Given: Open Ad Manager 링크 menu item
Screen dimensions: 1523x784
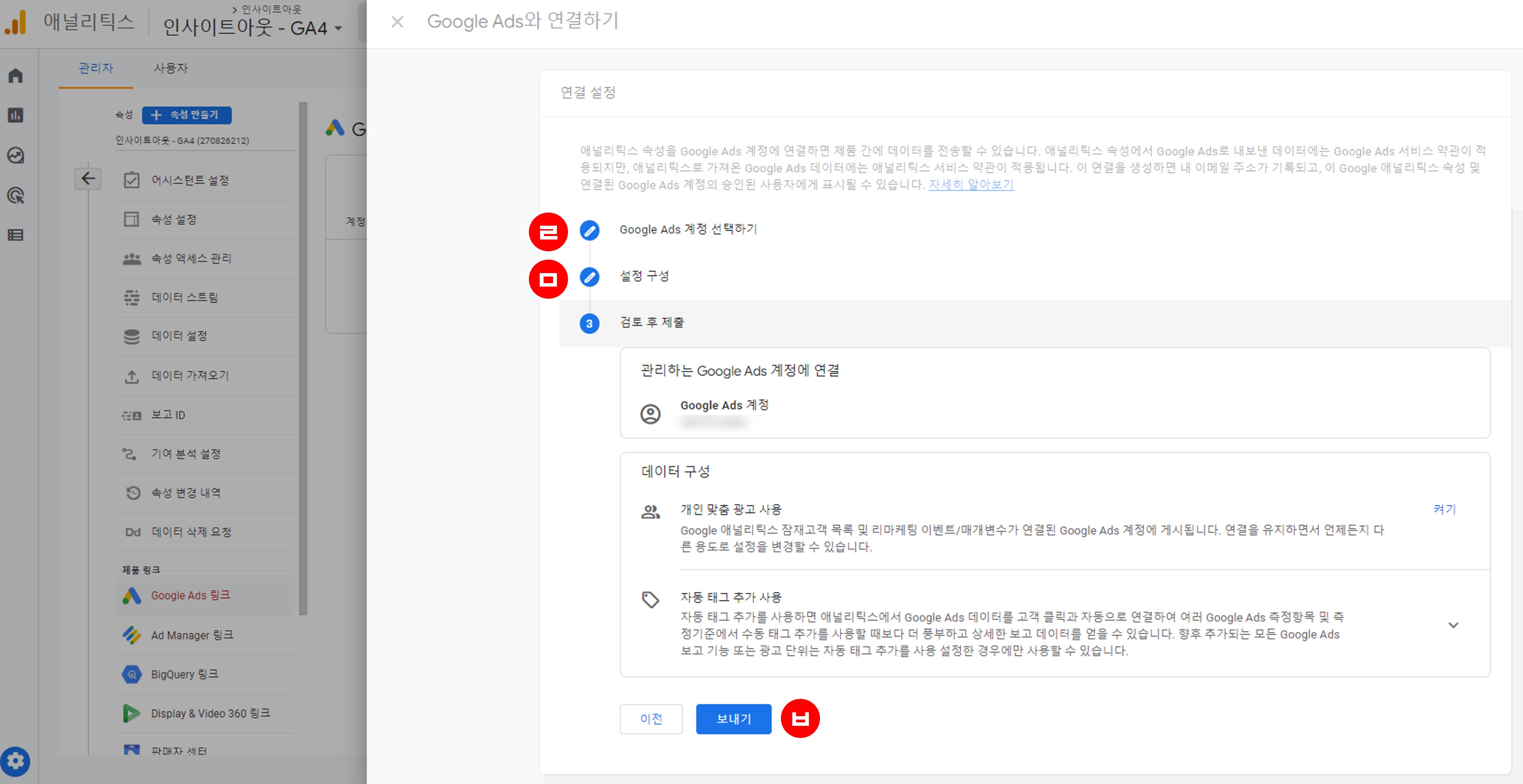Looking at the screenshot, I should pyautogui.click(x=206, y=635).
